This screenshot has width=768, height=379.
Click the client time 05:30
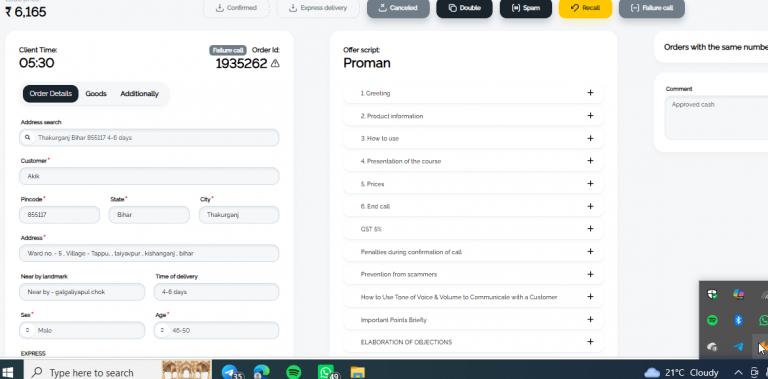(37, 63)
